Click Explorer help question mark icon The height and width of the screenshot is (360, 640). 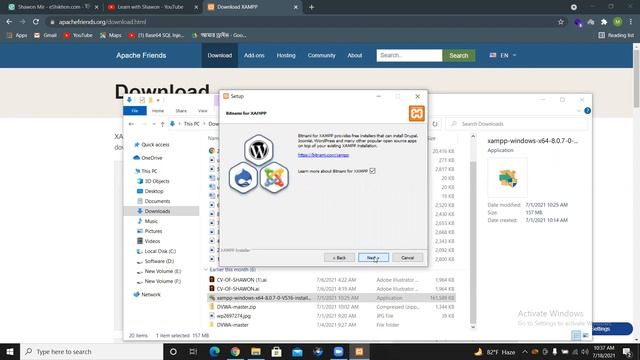coord(587,111)
